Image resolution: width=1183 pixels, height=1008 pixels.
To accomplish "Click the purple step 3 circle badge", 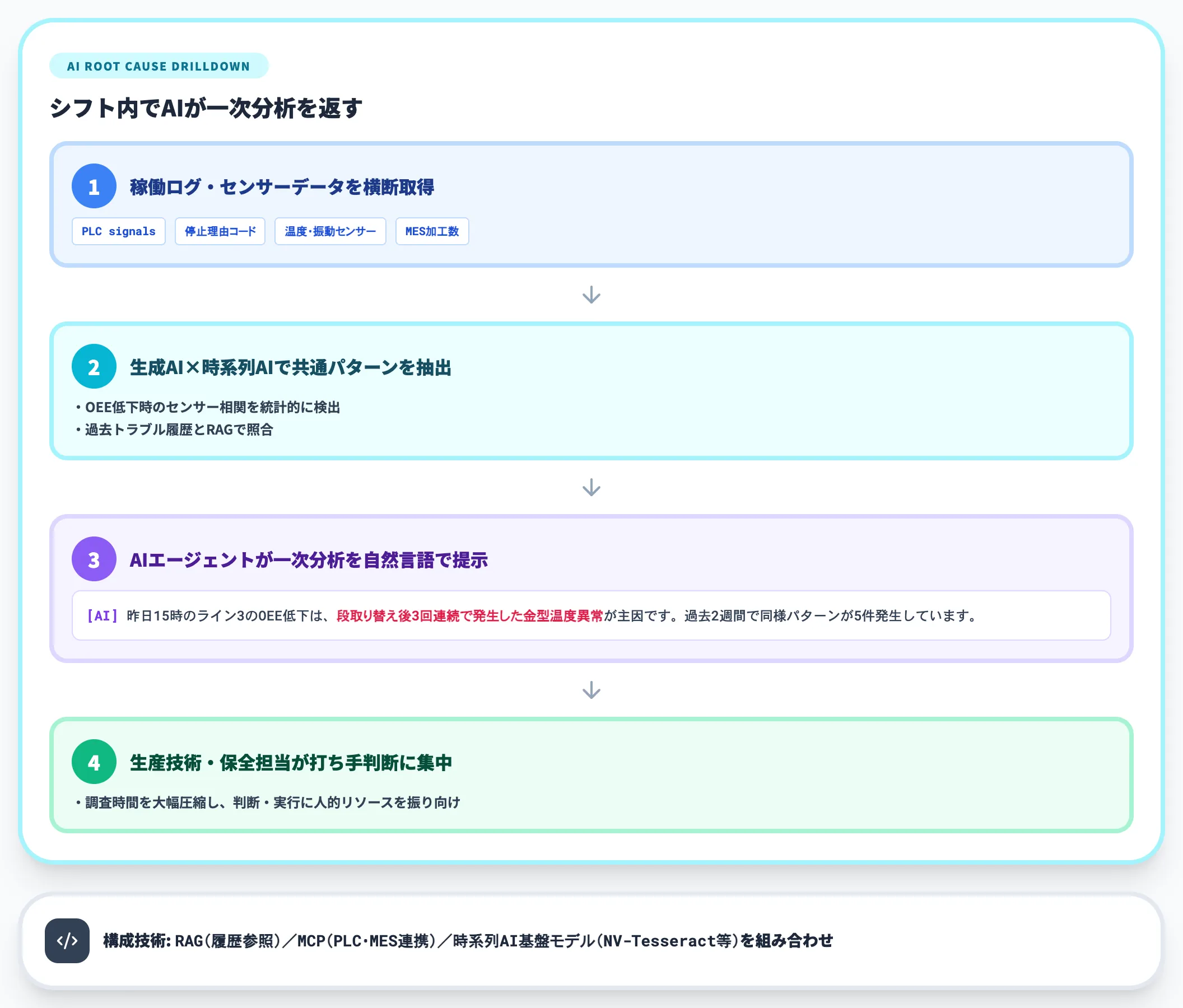I will click(94, 559).
